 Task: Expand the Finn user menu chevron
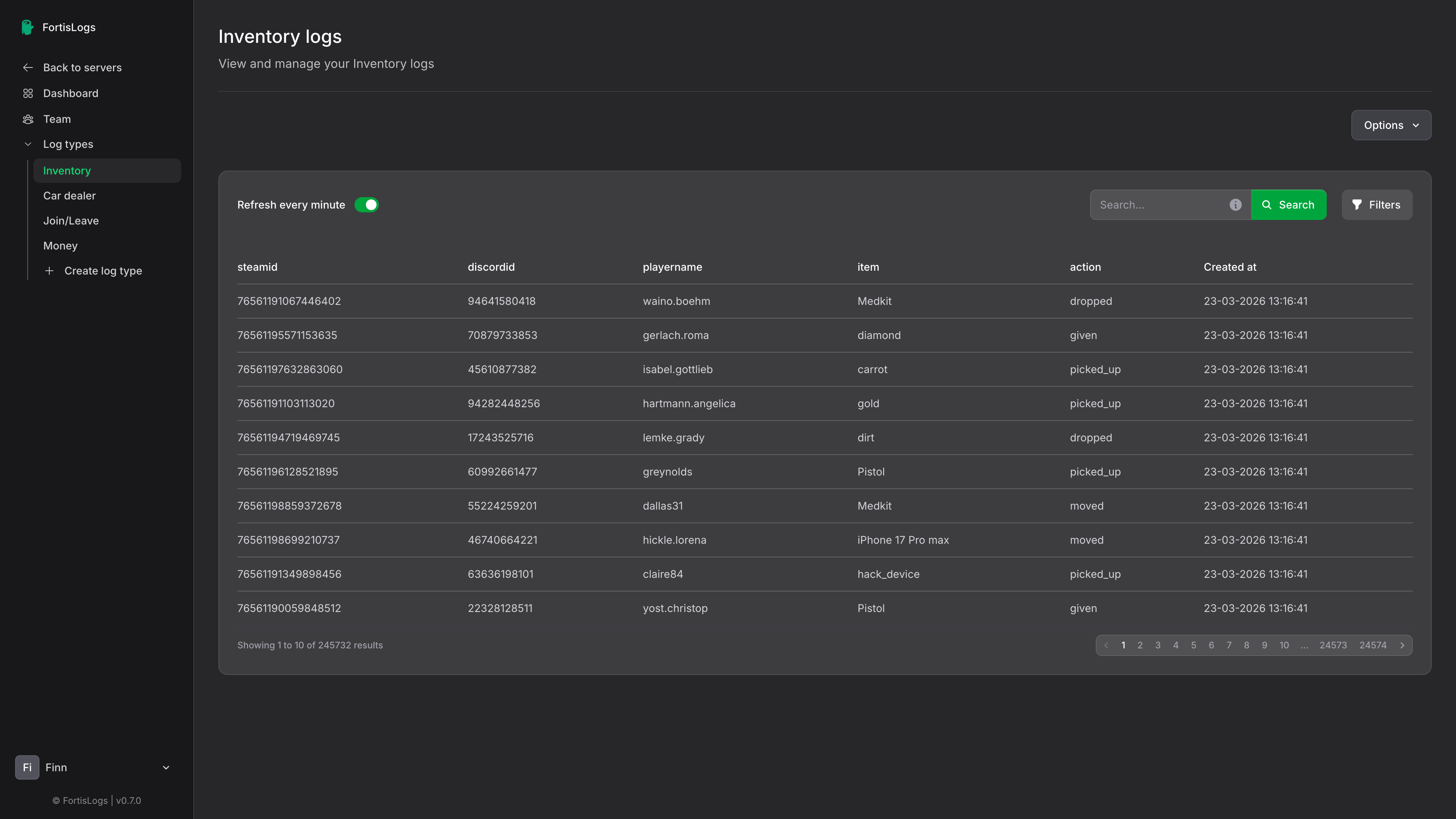(x=166, y=767)
